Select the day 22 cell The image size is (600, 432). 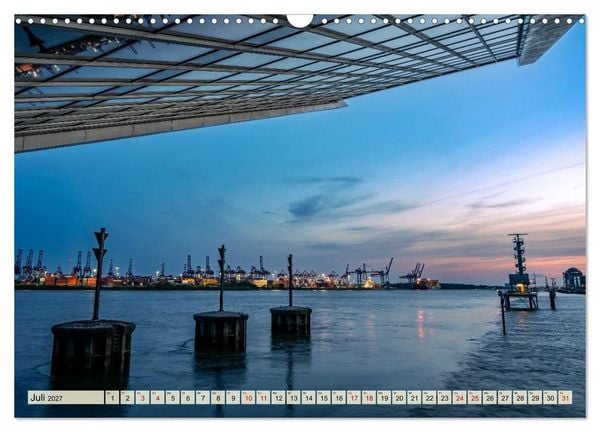(x=429, y=397)
